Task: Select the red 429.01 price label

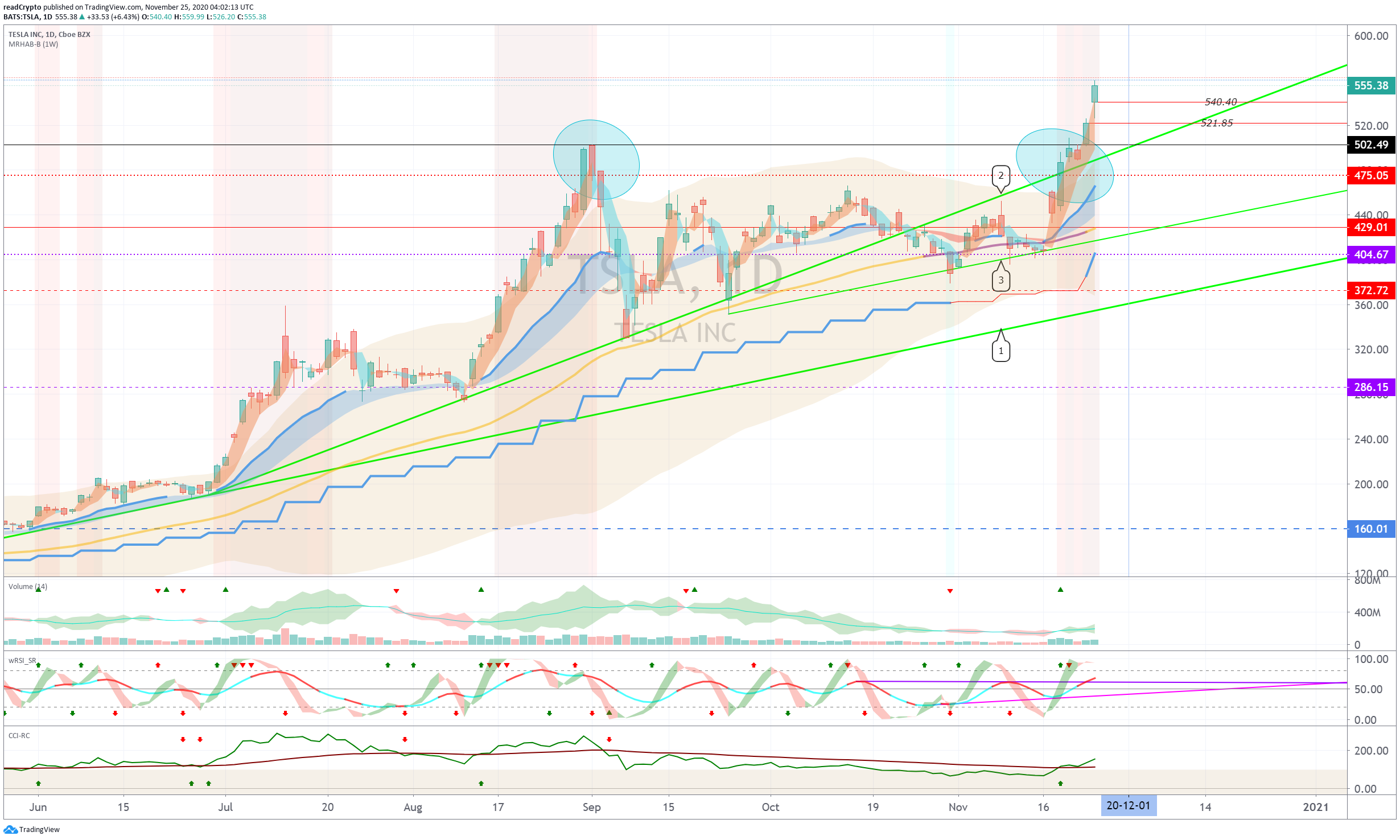Action: tap(1372, 227)
